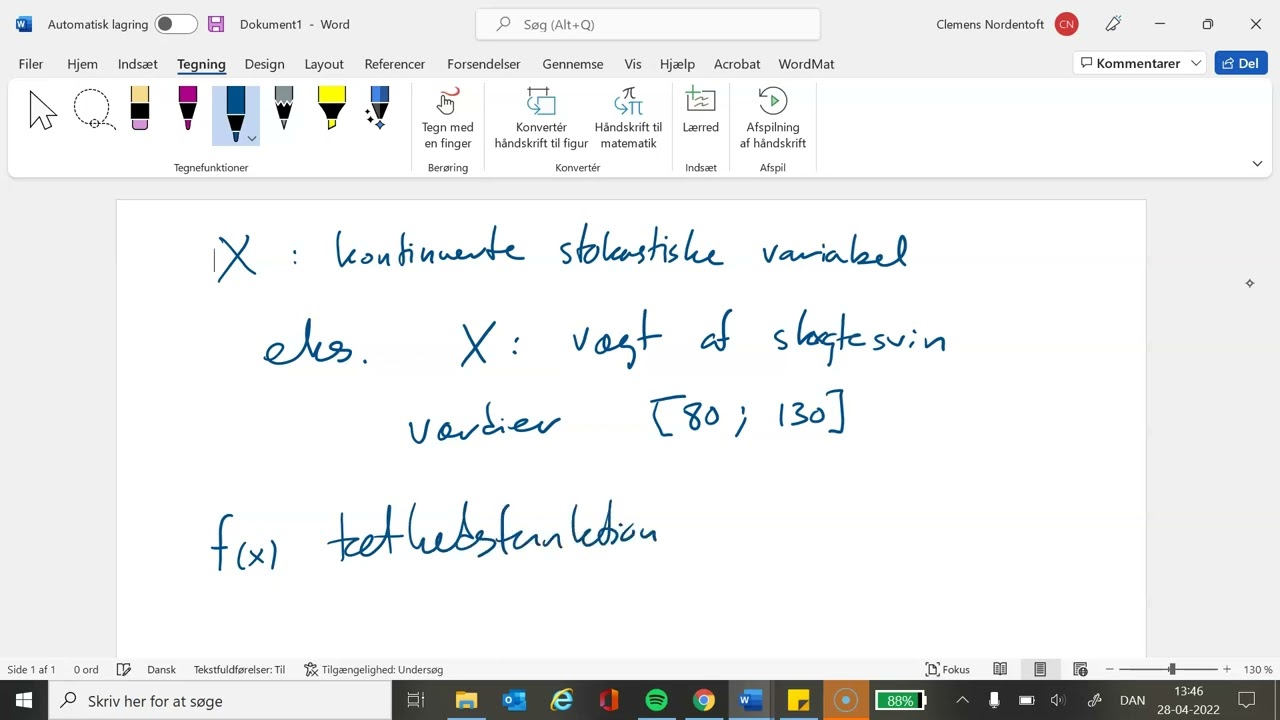Choose the gray pencil tool
Viewport: 1280px width, 720px height.
(284, 108)
